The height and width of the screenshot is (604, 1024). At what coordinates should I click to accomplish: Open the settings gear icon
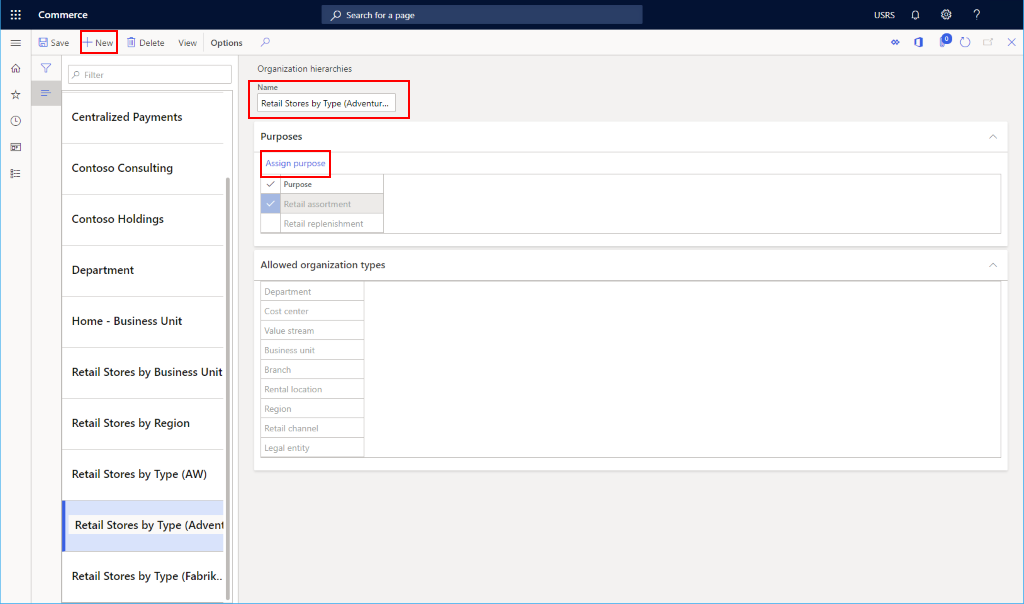coord(946,14)
